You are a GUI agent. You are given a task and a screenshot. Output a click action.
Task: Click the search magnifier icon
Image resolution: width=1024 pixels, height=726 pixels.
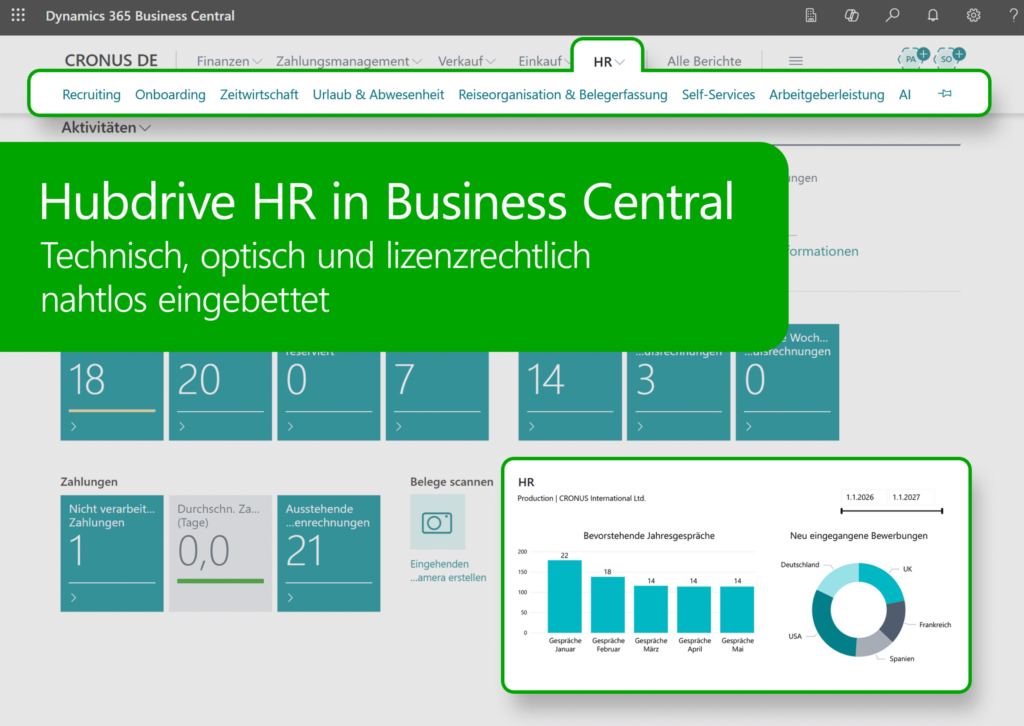892,15
